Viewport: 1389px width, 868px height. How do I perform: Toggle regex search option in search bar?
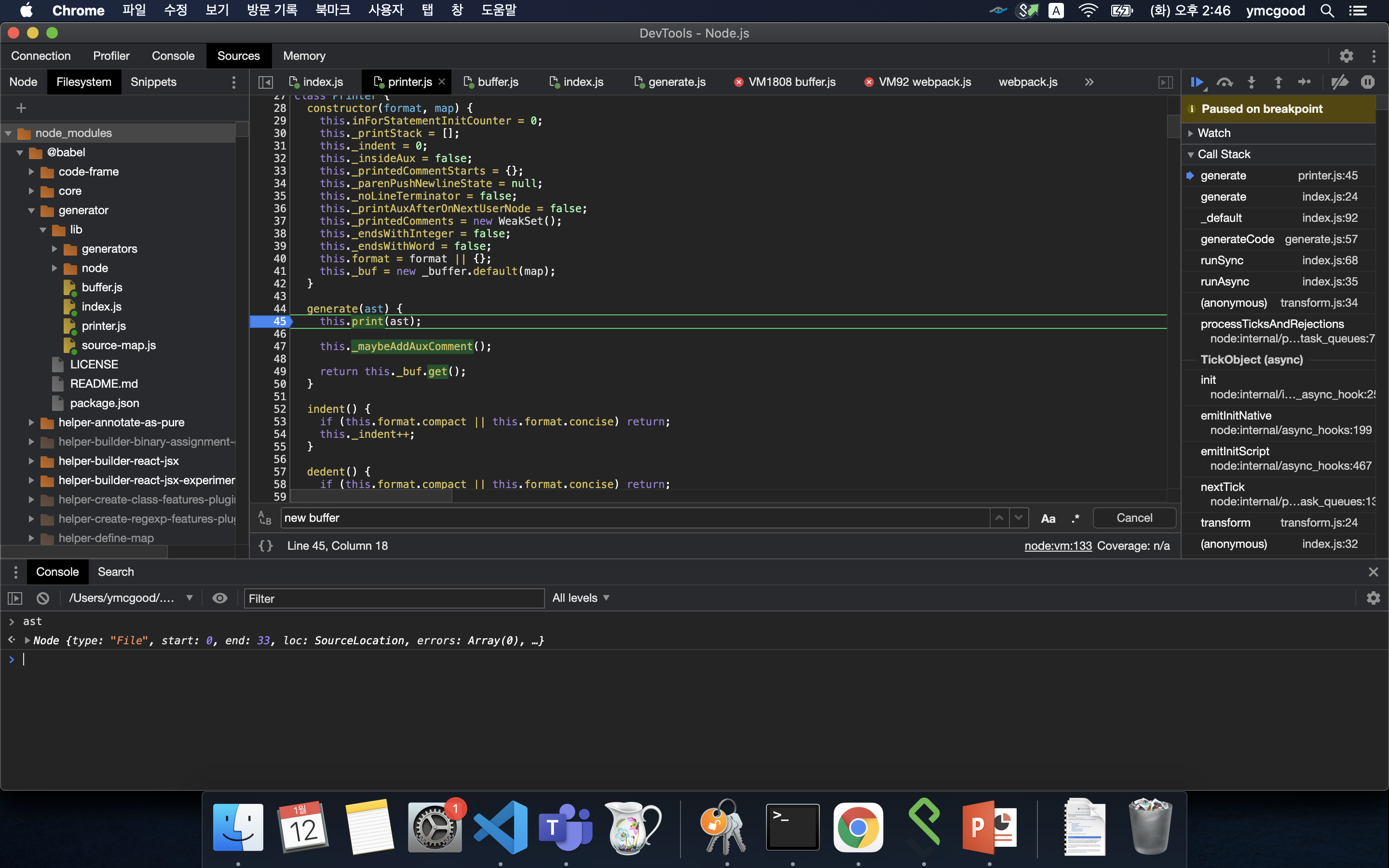coord(1075,518)
